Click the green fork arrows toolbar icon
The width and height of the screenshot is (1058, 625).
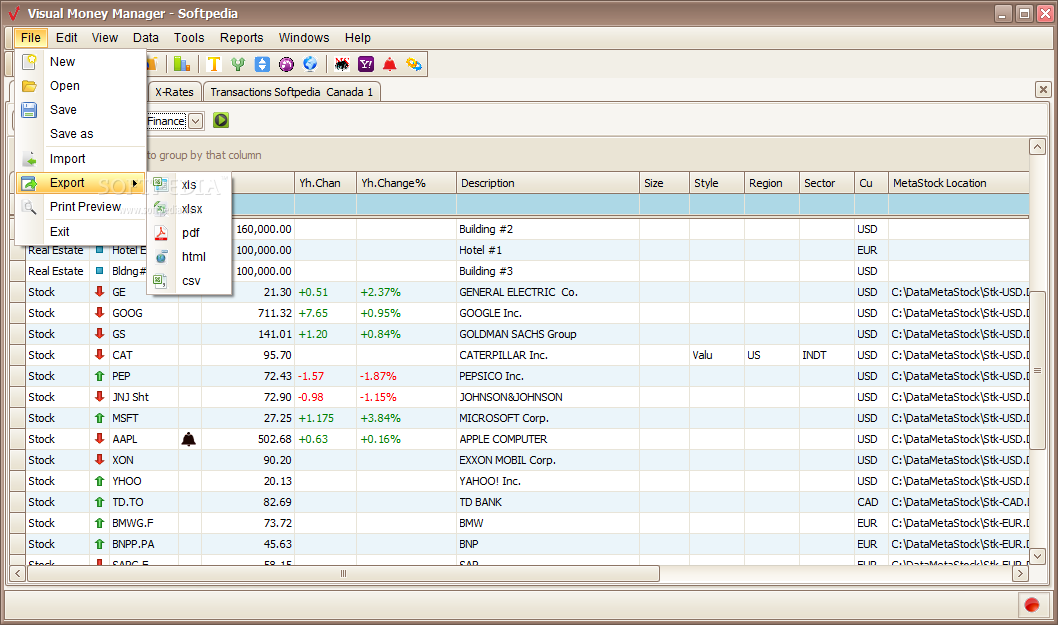point(238,64)
